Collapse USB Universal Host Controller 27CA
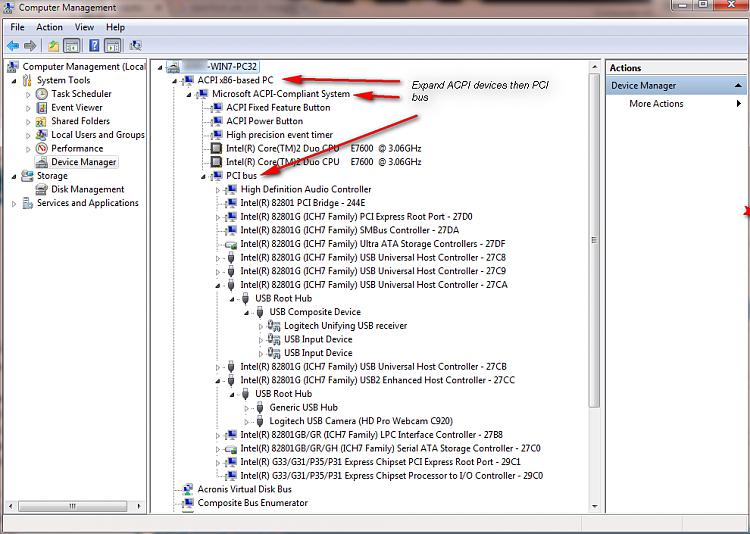Image resolution: width=750 pixels, height=534 pixels. 218,286
